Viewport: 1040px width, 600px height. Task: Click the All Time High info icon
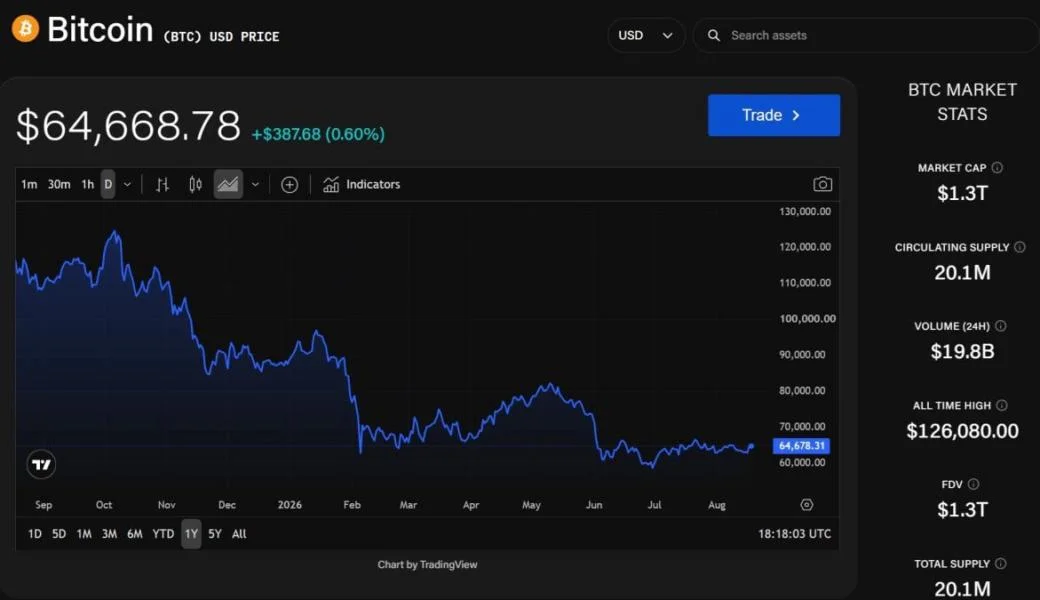[x=1002, y=405]
